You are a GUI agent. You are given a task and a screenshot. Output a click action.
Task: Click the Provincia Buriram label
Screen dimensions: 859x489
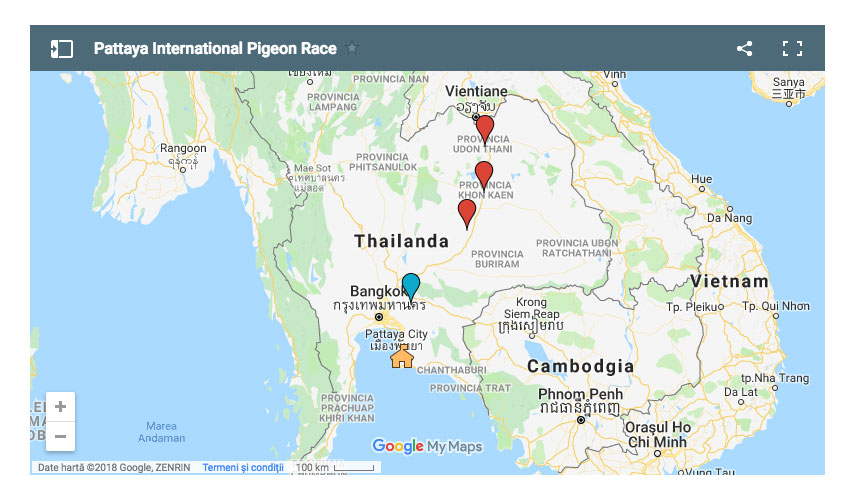(x=497, y=259)
